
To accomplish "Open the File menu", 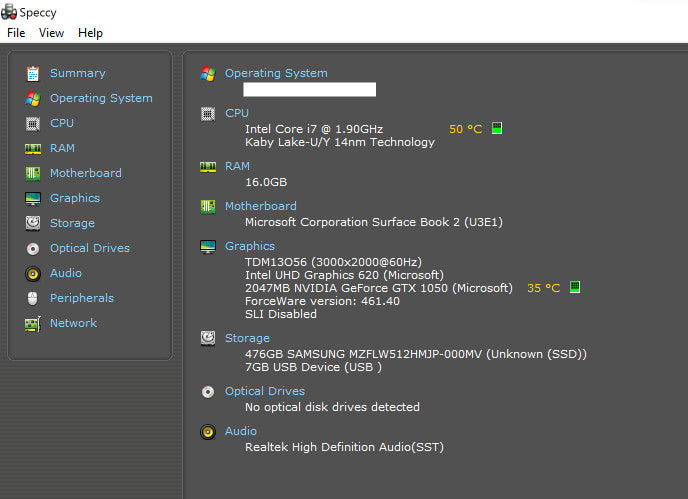I will (16, 33).
